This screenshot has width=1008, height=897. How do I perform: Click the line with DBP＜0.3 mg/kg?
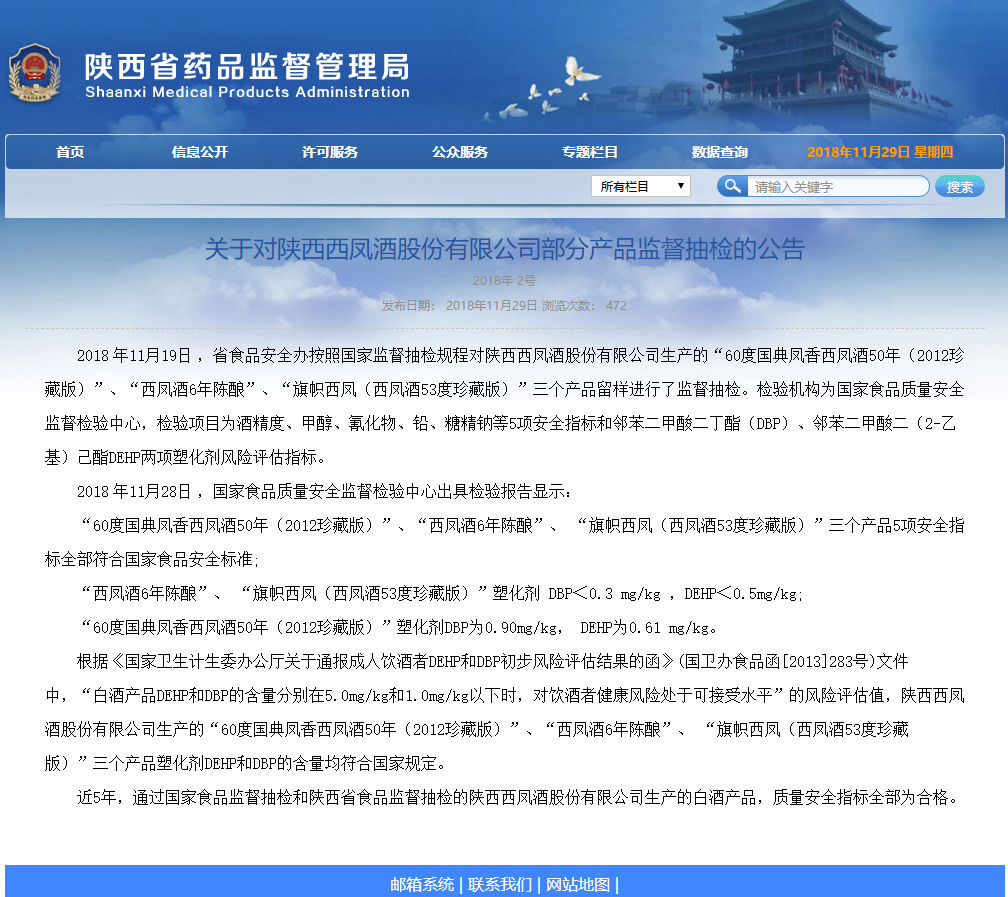(440, 593)
